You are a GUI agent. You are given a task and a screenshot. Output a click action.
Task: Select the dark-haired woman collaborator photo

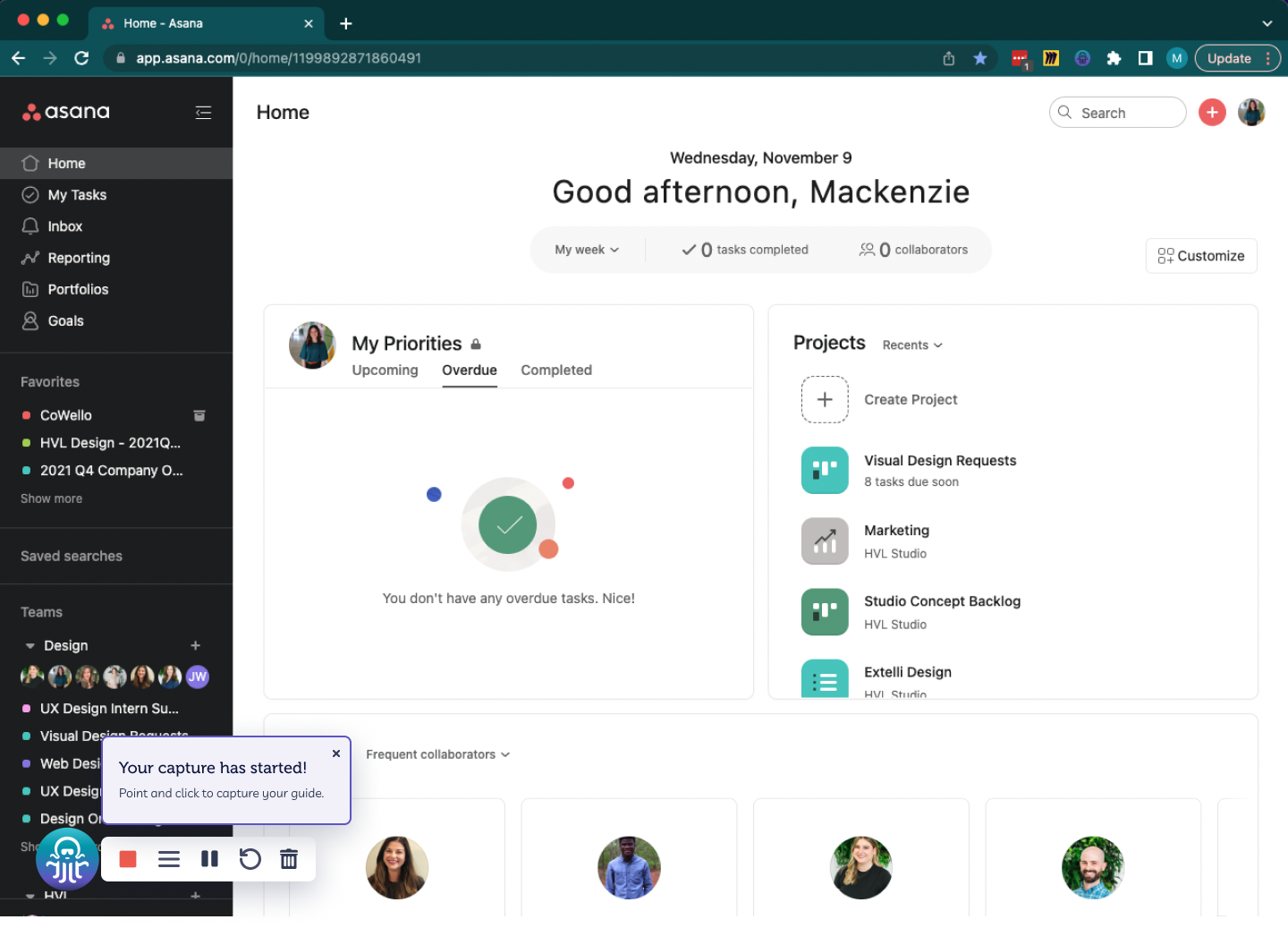[x=397, y=867]
